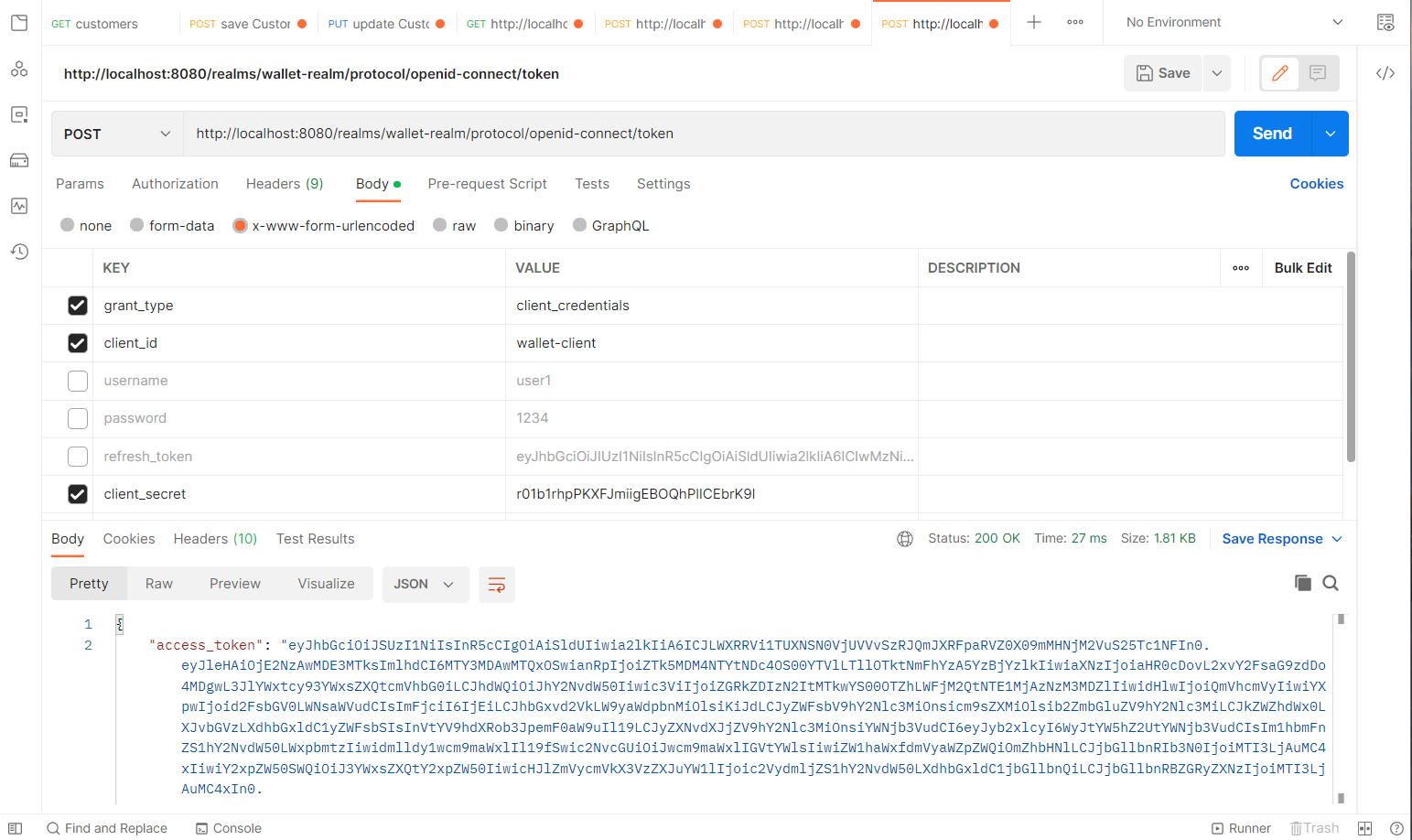Open the Collections sidebar panel
Screen dimensions: 1412x840
(19, 22)
